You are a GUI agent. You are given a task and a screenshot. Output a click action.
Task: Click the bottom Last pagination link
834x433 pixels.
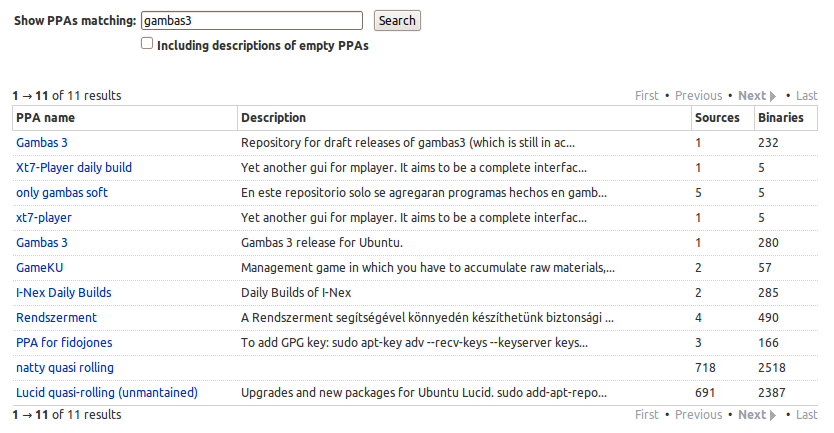[x=807, y=414]
